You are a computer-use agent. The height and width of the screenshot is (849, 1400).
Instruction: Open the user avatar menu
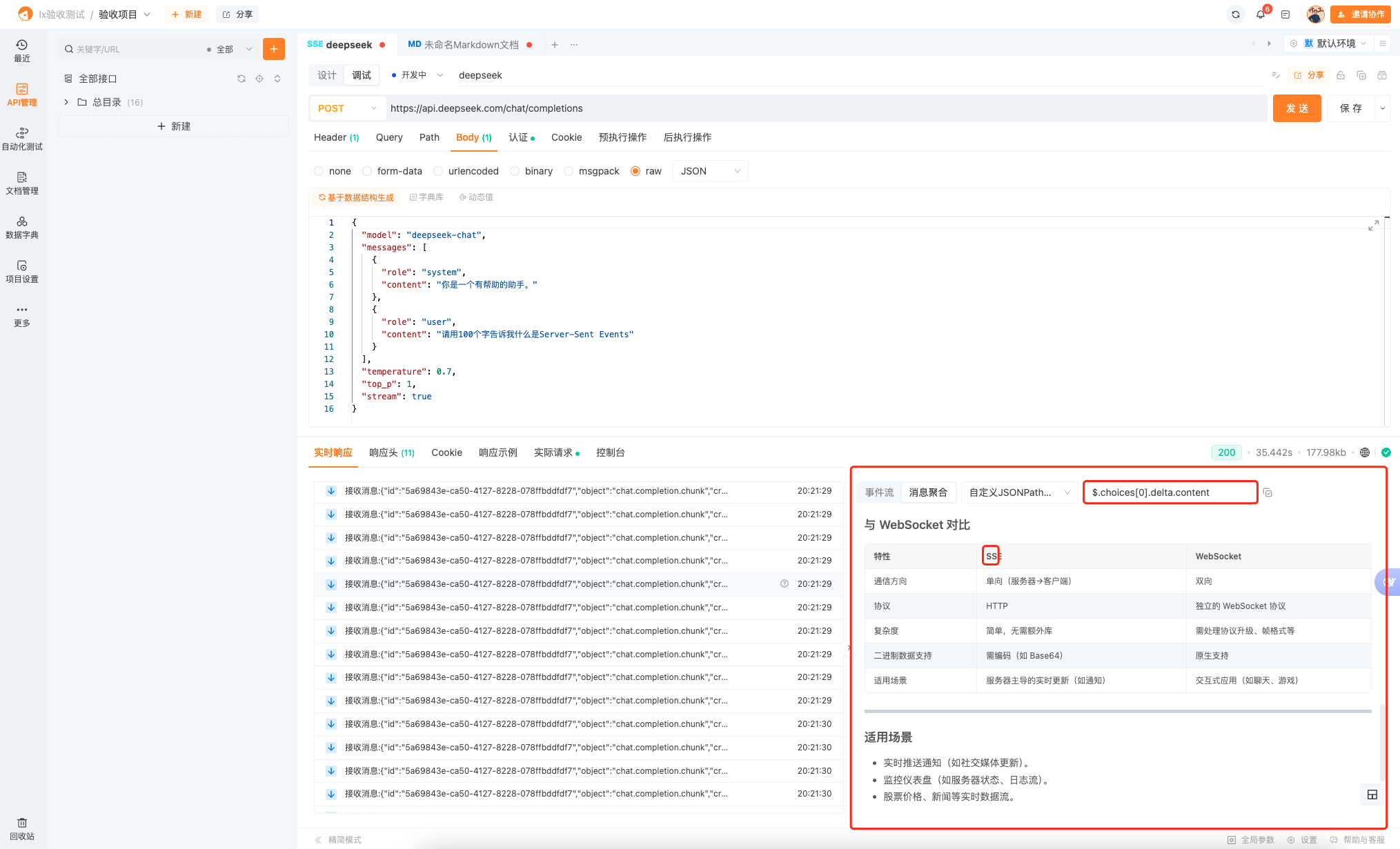coord(1315,14)
